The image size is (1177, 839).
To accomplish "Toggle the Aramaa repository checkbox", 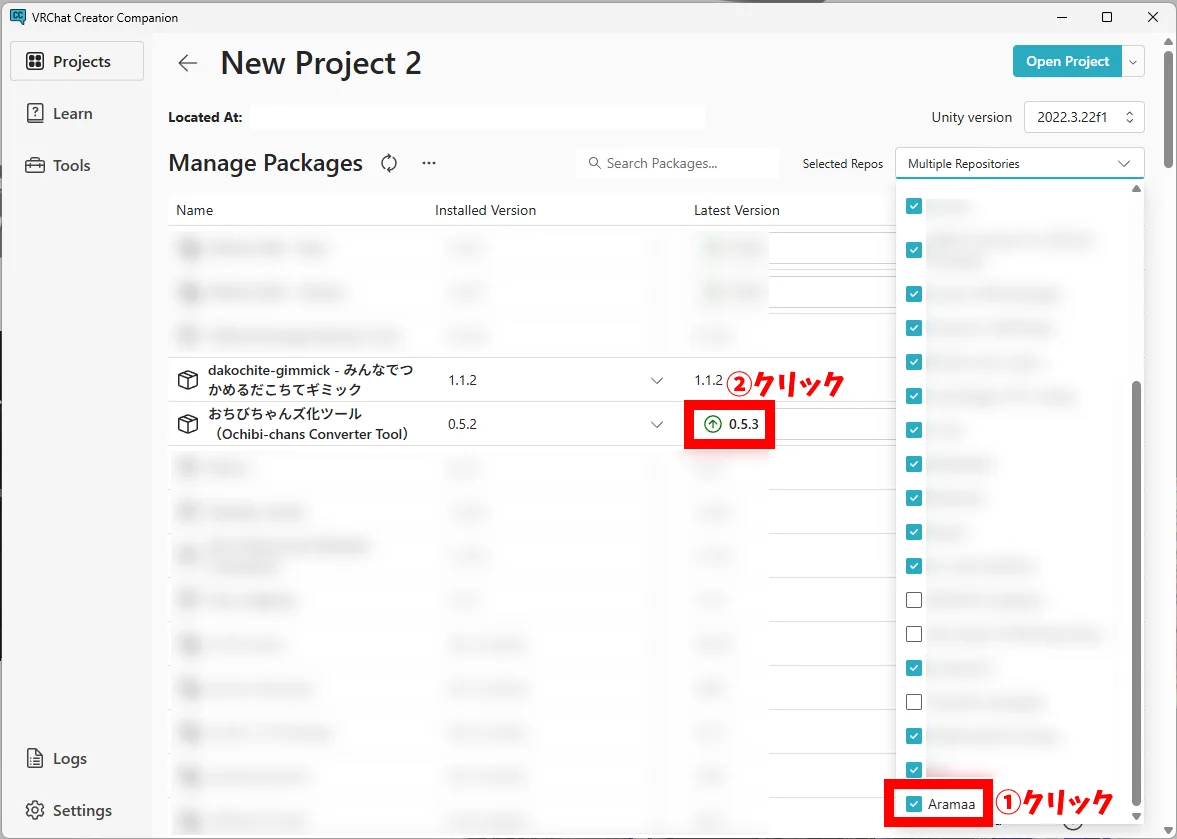I will click(914, 804).
